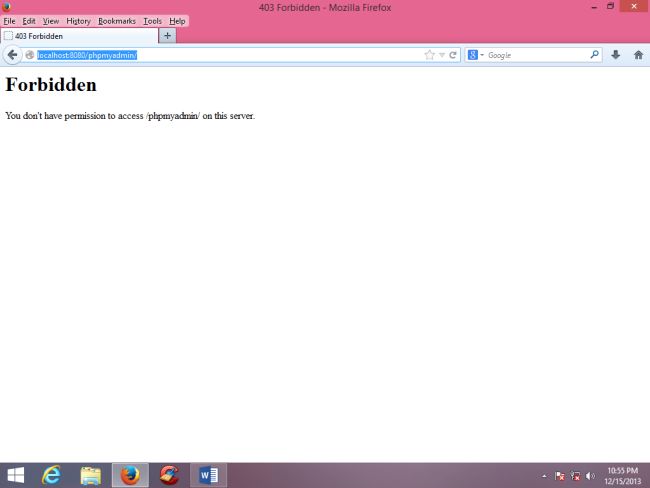This screenshot has width=650, height=488.
Task: Open the View menu
Action: click(x=51, y=21)
